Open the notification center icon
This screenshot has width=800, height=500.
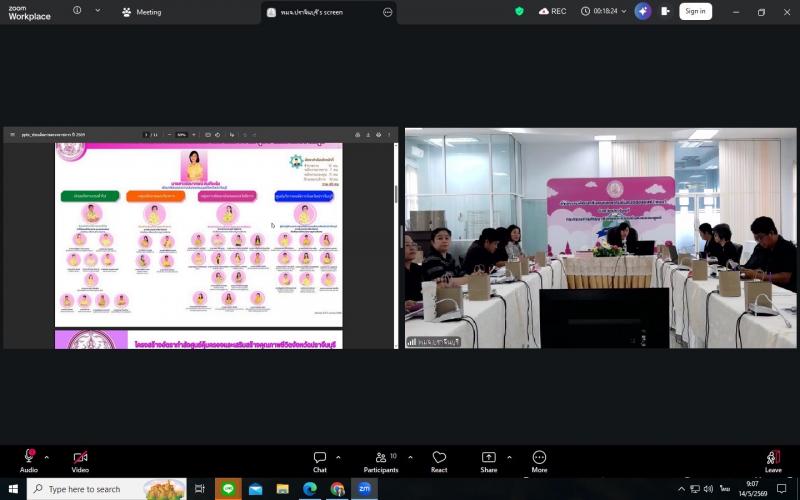781,489
